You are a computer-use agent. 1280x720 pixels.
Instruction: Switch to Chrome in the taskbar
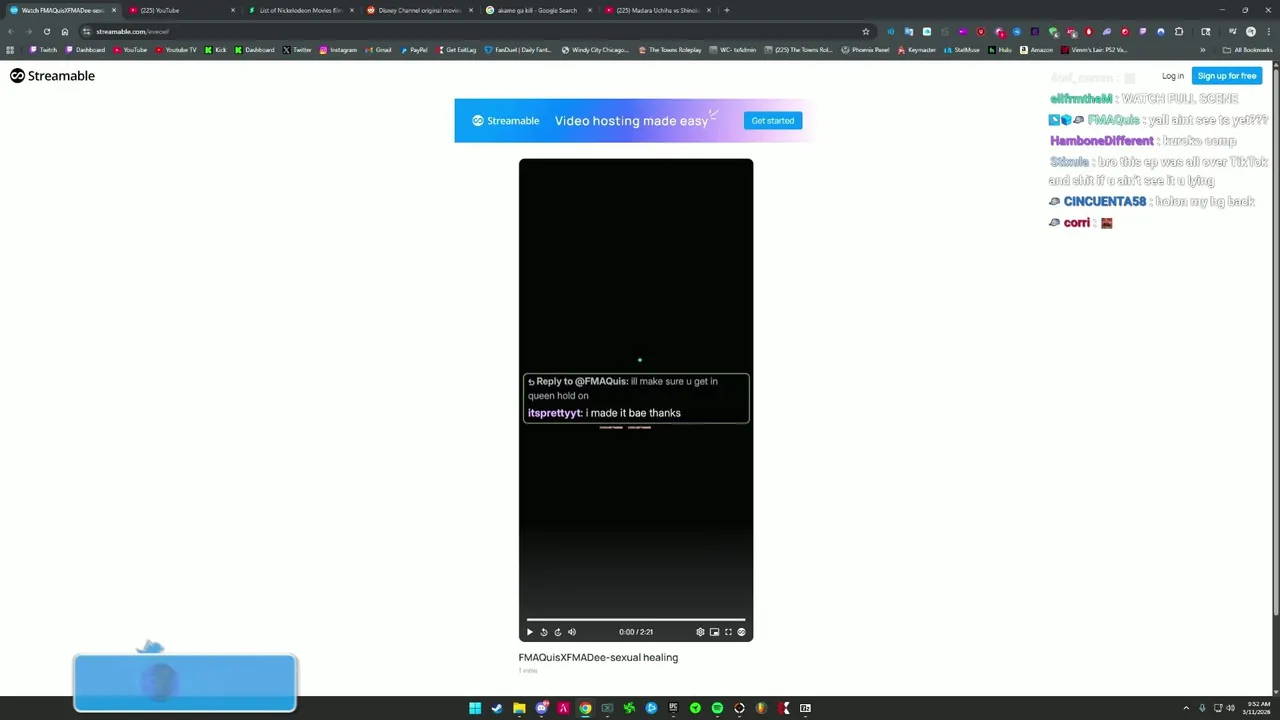tap(585, 708)
